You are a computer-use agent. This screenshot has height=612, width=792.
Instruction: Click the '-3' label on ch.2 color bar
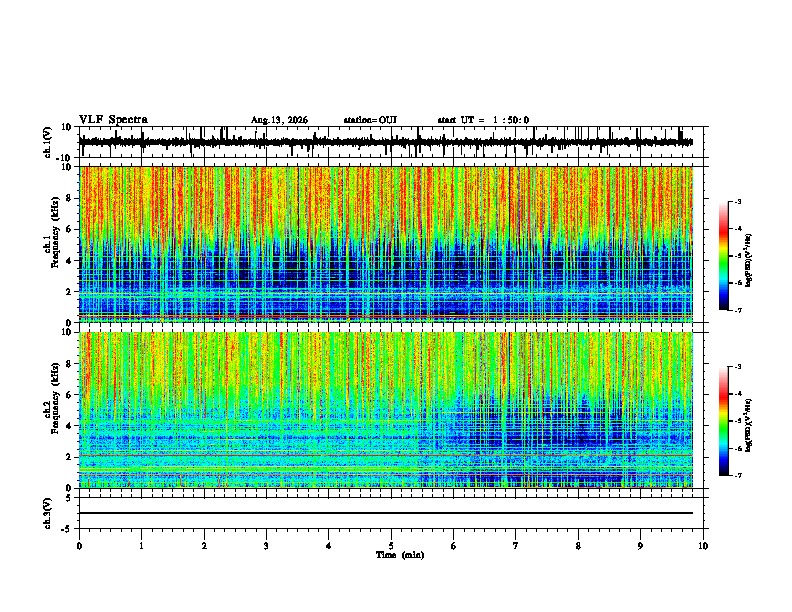pyautogui.click(x=737, y=367)
